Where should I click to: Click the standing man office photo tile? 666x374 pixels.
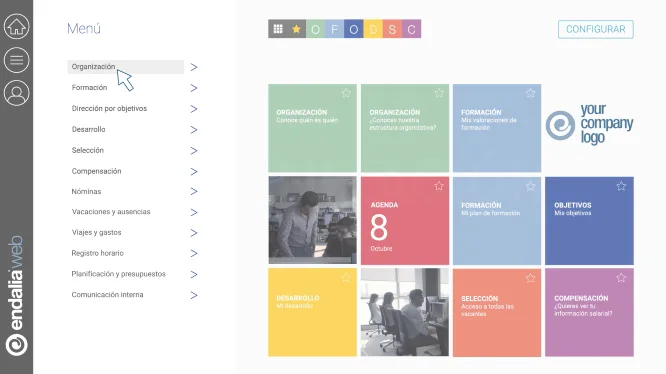[312, 220]
